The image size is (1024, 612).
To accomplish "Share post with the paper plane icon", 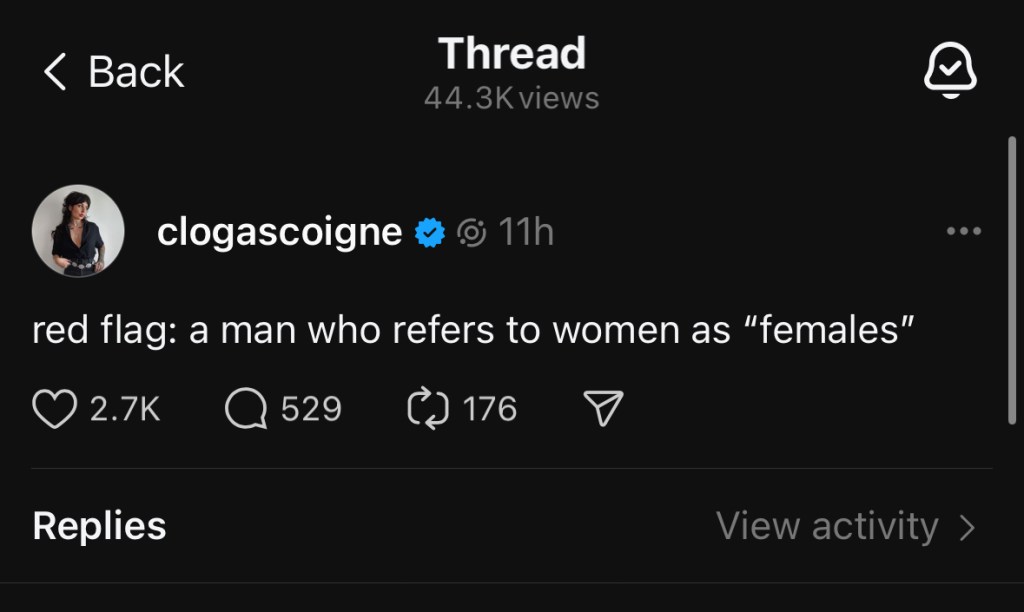I will click(x=603, y=409).
